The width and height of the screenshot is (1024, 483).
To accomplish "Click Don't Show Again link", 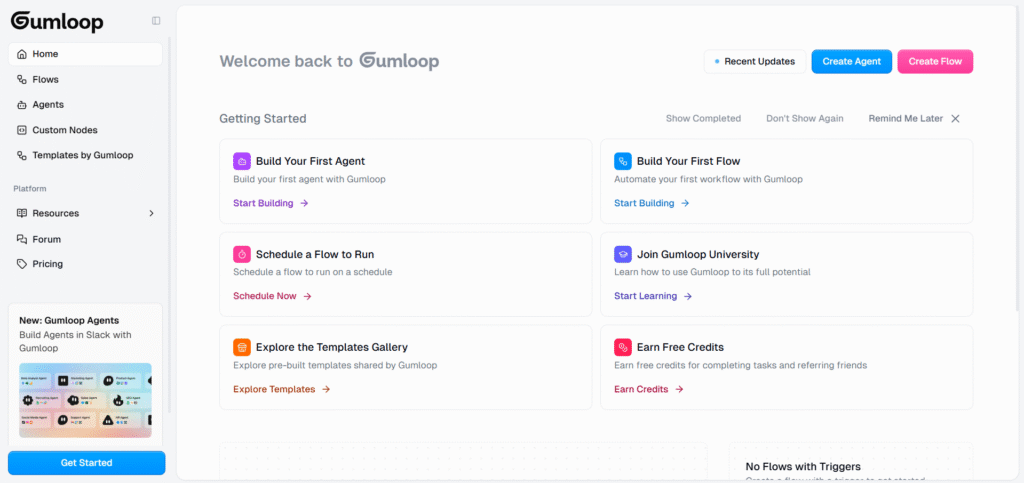I will pyautogui.click(x=805, y=119).
